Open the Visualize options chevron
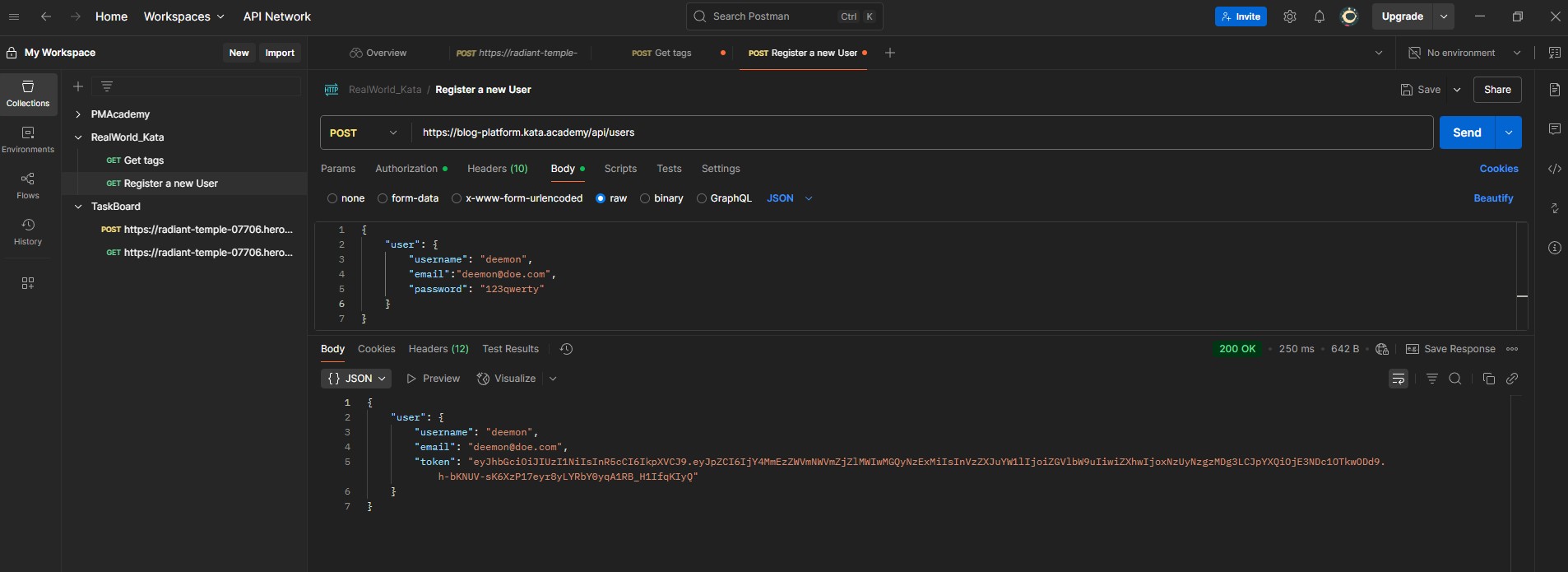Image resolution: width=1568 pixels, height=572 pixels. (553, 379)
